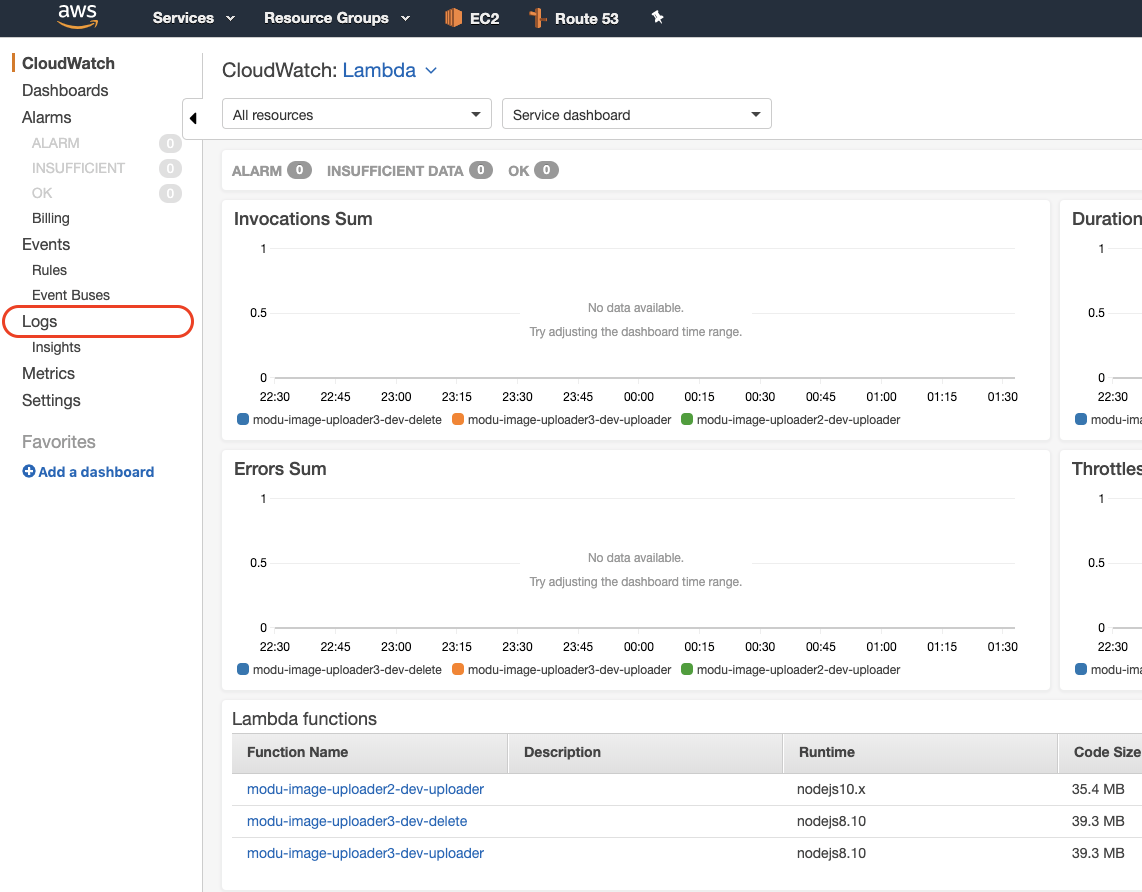Click the Add a dashboard link

95,472
